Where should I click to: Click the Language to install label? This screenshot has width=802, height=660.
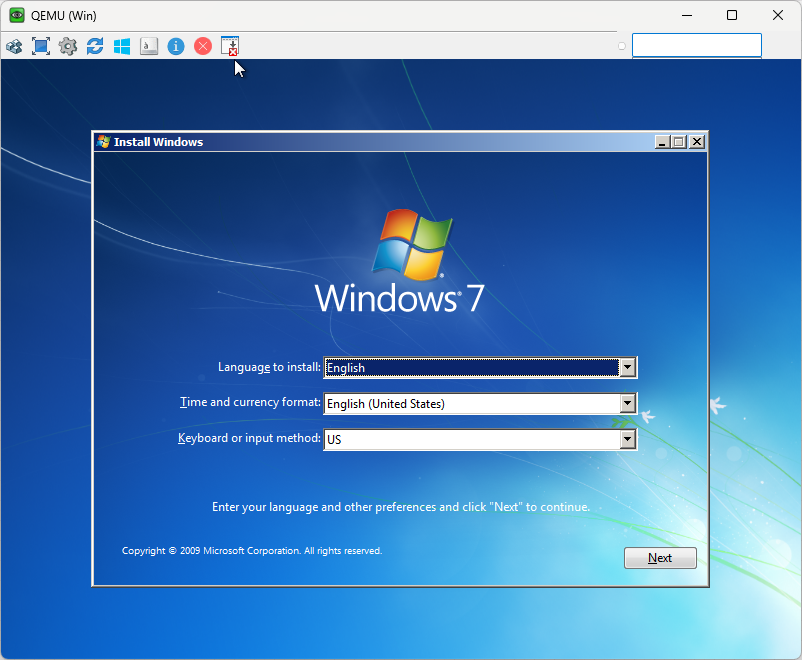pyautogui.click(x=269, y=367)
